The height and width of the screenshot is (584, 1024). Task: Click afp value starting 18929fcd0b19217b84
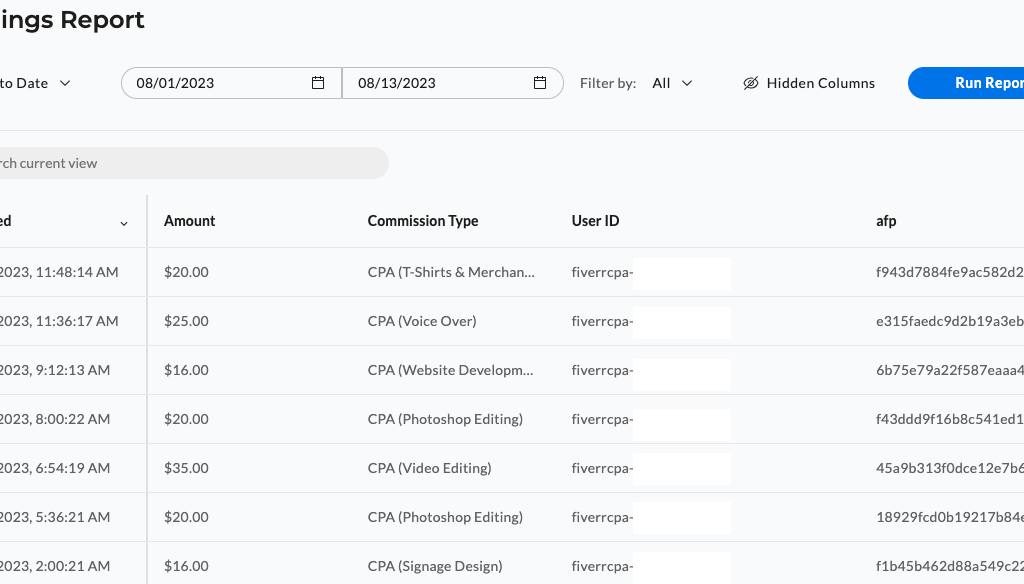950,517
